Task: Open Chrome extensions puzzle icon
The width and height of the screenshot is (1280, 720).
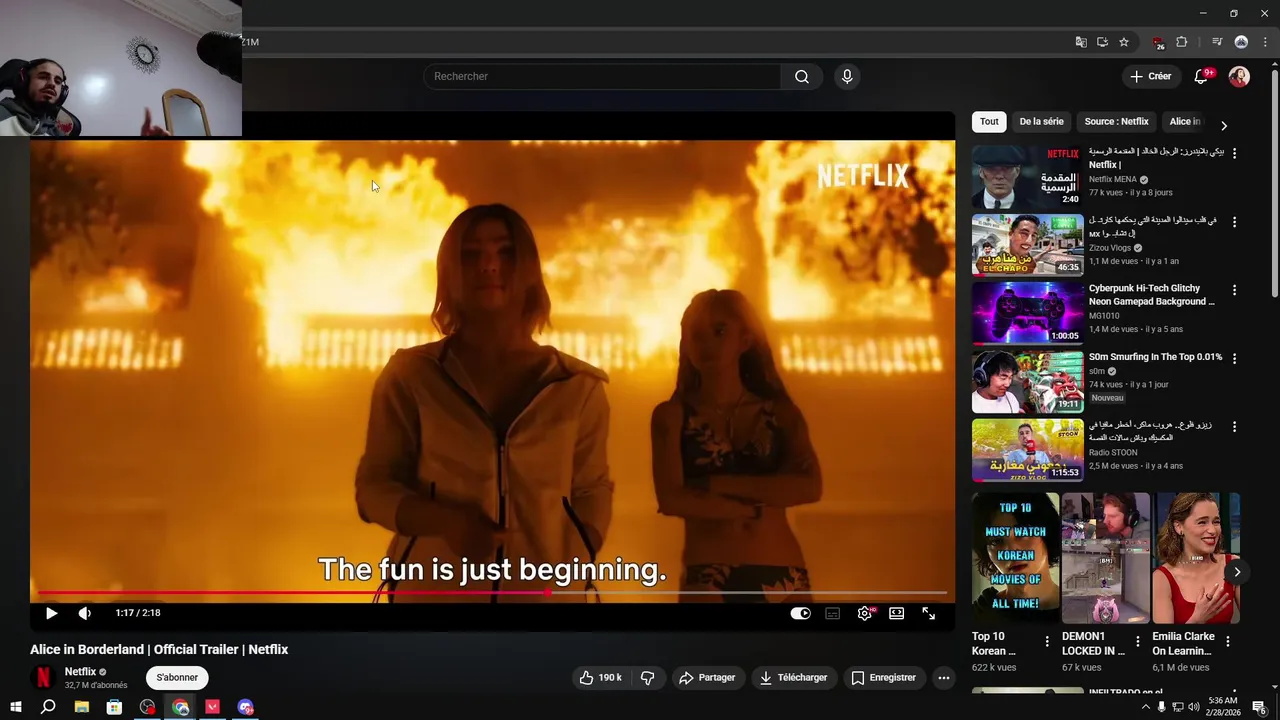Action: [x=1181, y=42]
